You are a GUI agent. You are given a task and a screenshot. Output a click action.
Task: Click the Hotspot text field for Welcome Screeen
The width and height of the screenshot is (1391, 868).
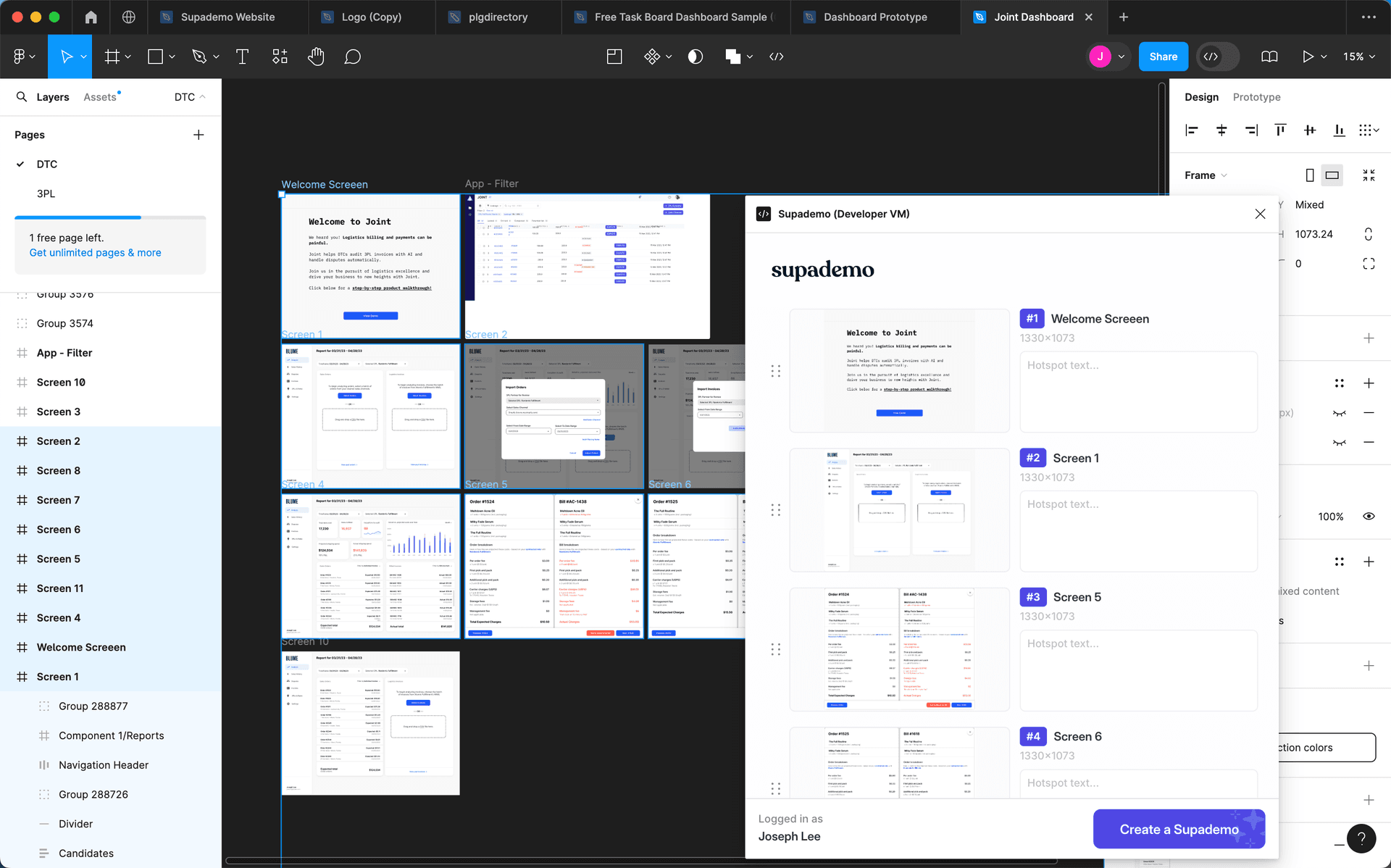pyautogui.click(x=1137, y=391)
